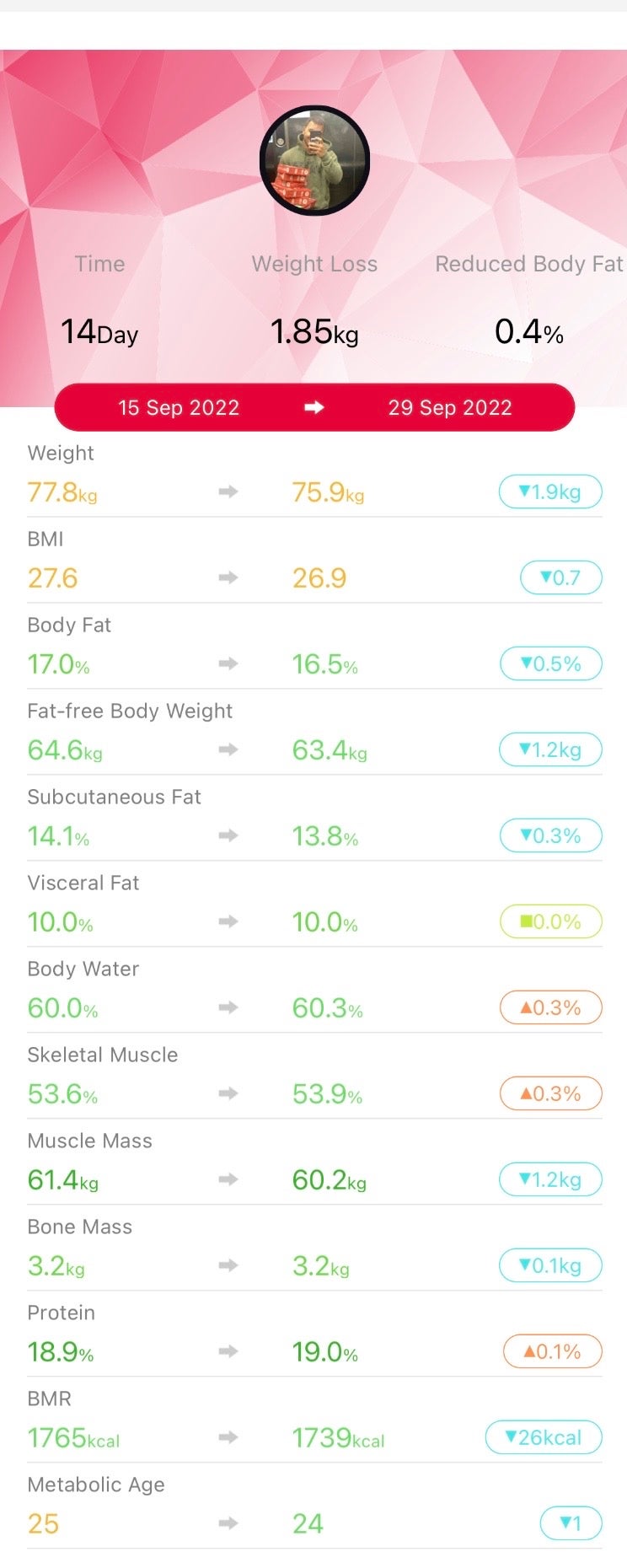Tap the Visceral Fat 0.0% unchanged badge
Viewport: 627px width, 1568px height.
(x=551, y=921)
